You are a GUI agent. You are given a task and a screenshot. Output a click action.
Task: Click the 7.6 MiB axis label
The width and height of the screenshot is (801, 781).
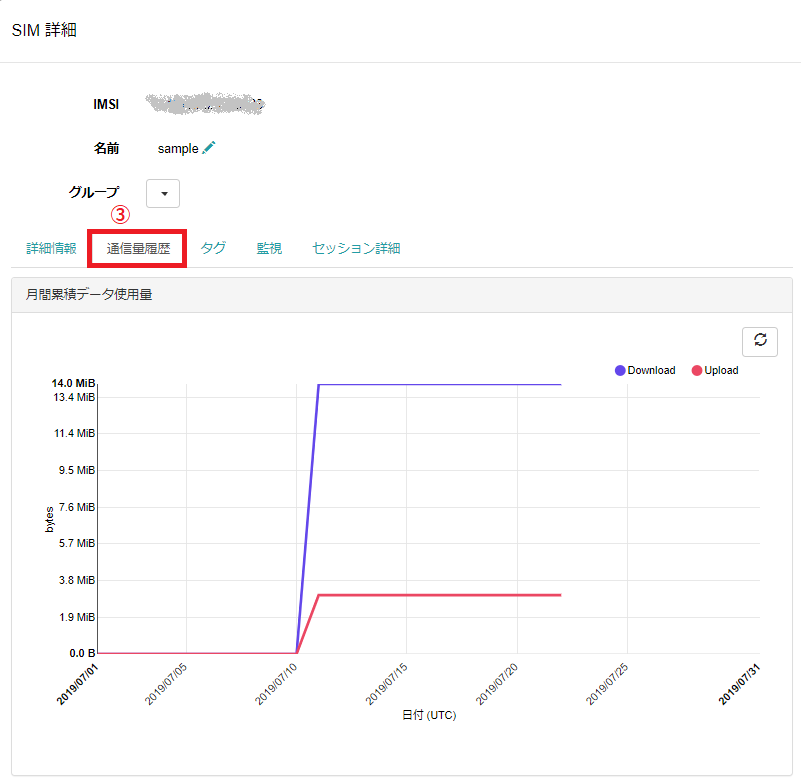pos(77,507)
